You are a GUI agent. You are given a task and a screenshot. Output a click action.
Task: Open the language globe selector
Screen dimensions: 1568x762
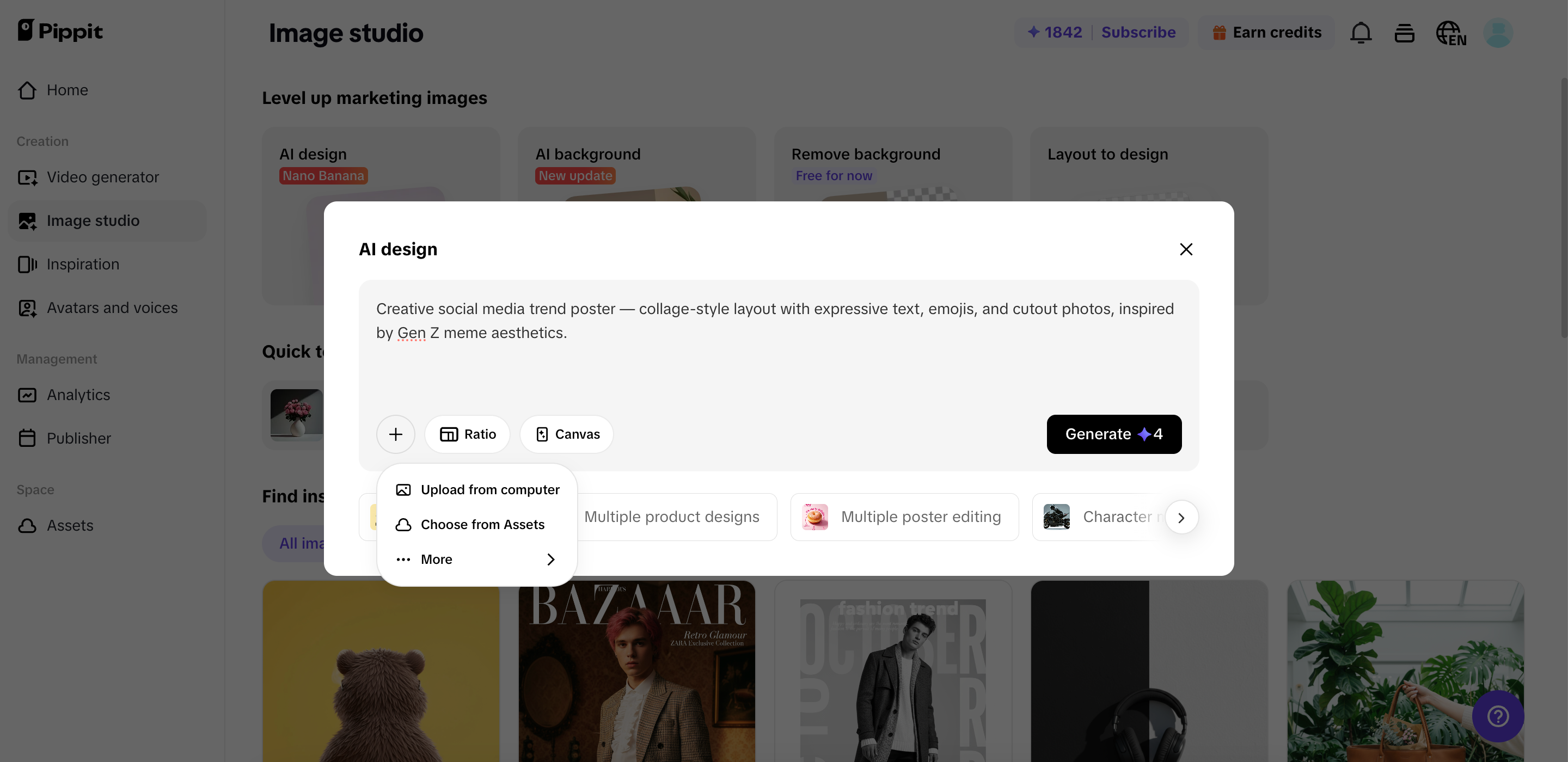pyautogui.click(x=1450, y=33)
